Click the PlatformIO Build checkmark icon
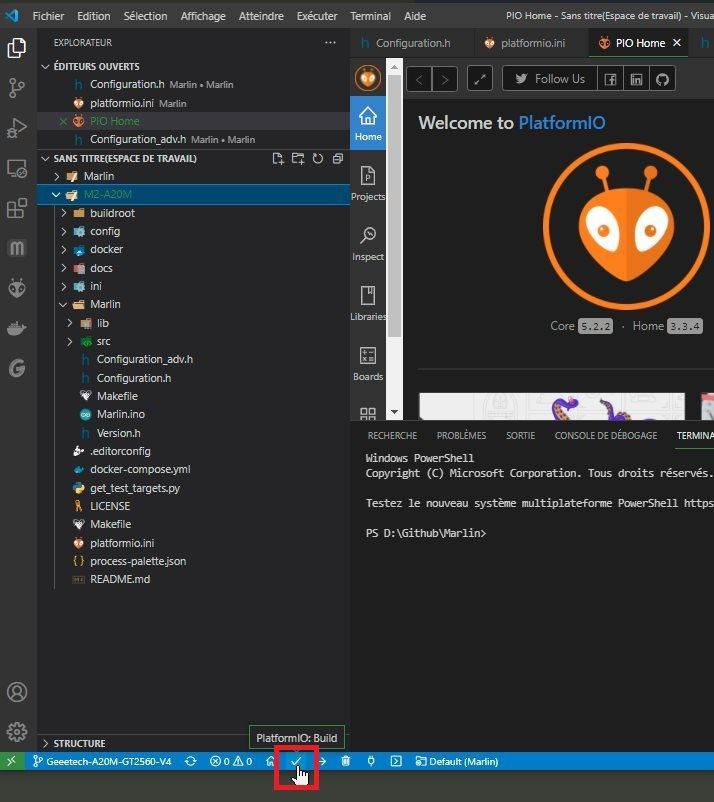714x802 pixels. (296, 762)
